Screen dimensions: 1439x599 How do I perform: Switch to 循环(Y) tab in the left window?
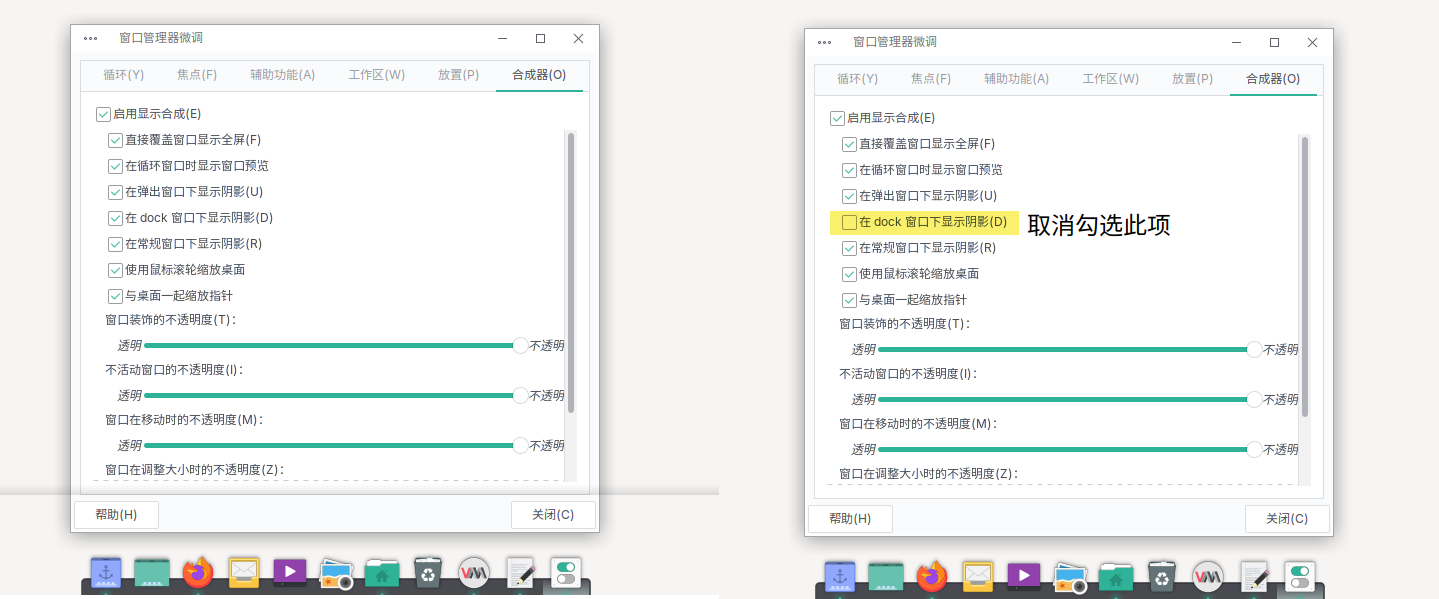pyautogui.click(x=123, y=75)
